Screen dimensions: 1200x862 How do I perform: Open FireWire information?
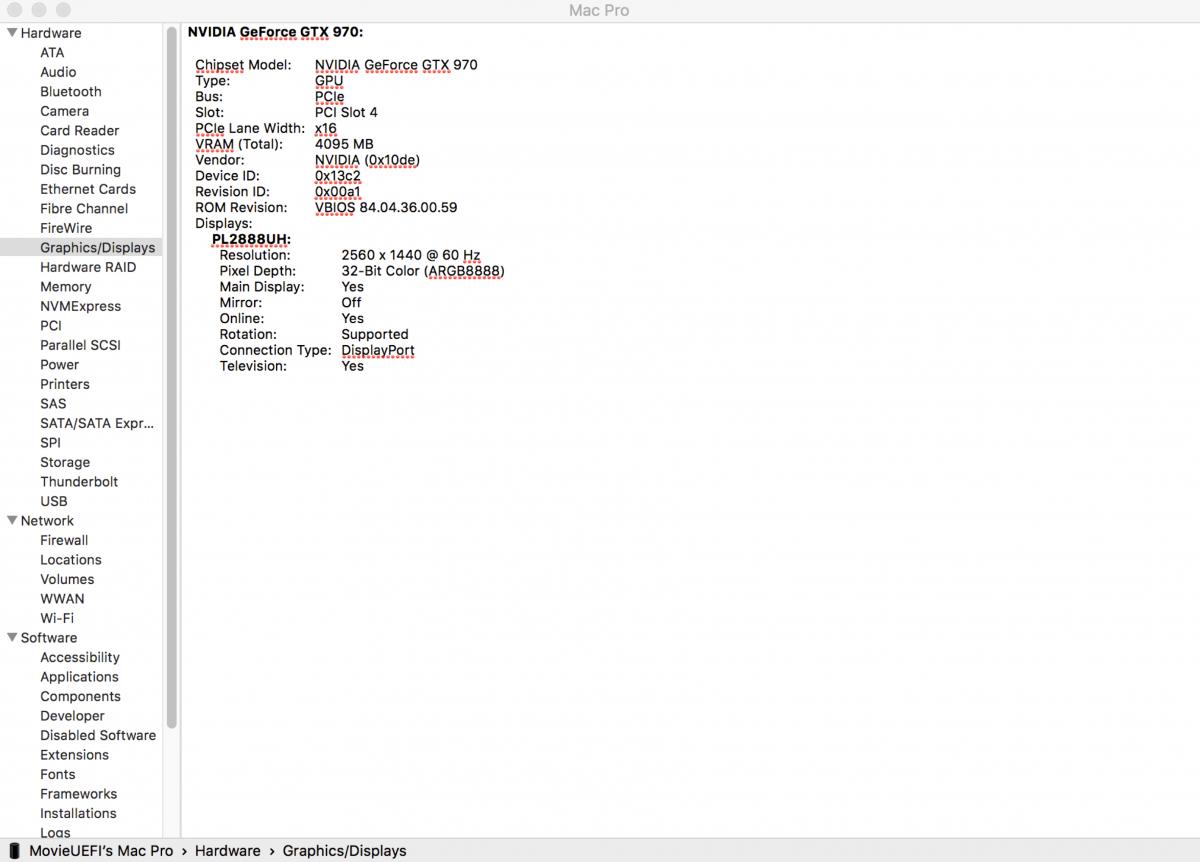[66, 228]
